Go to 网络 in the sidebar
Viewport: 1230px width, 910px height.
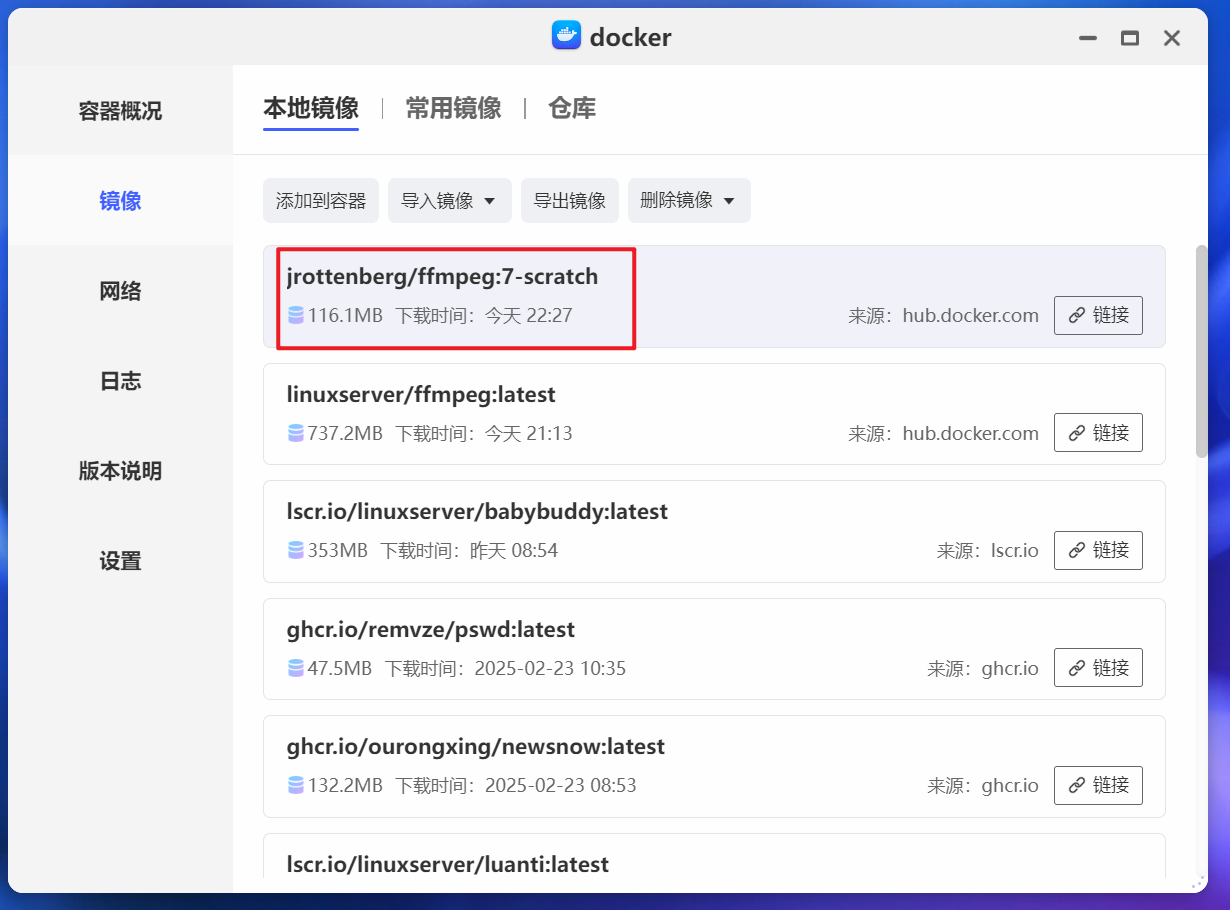[x=120, y=291]
